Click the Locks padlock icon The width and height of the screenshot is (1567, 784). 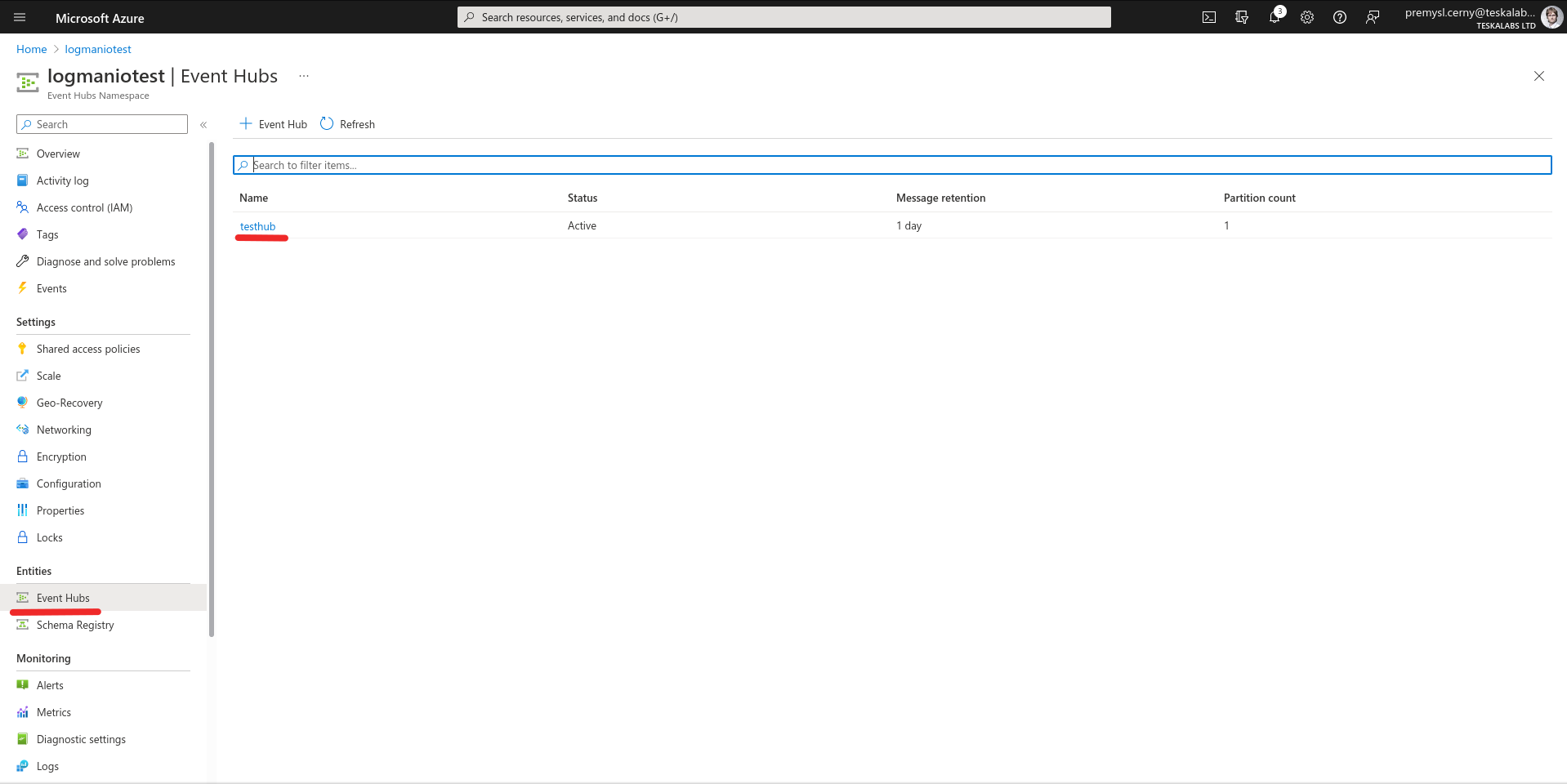coord(23,537)
